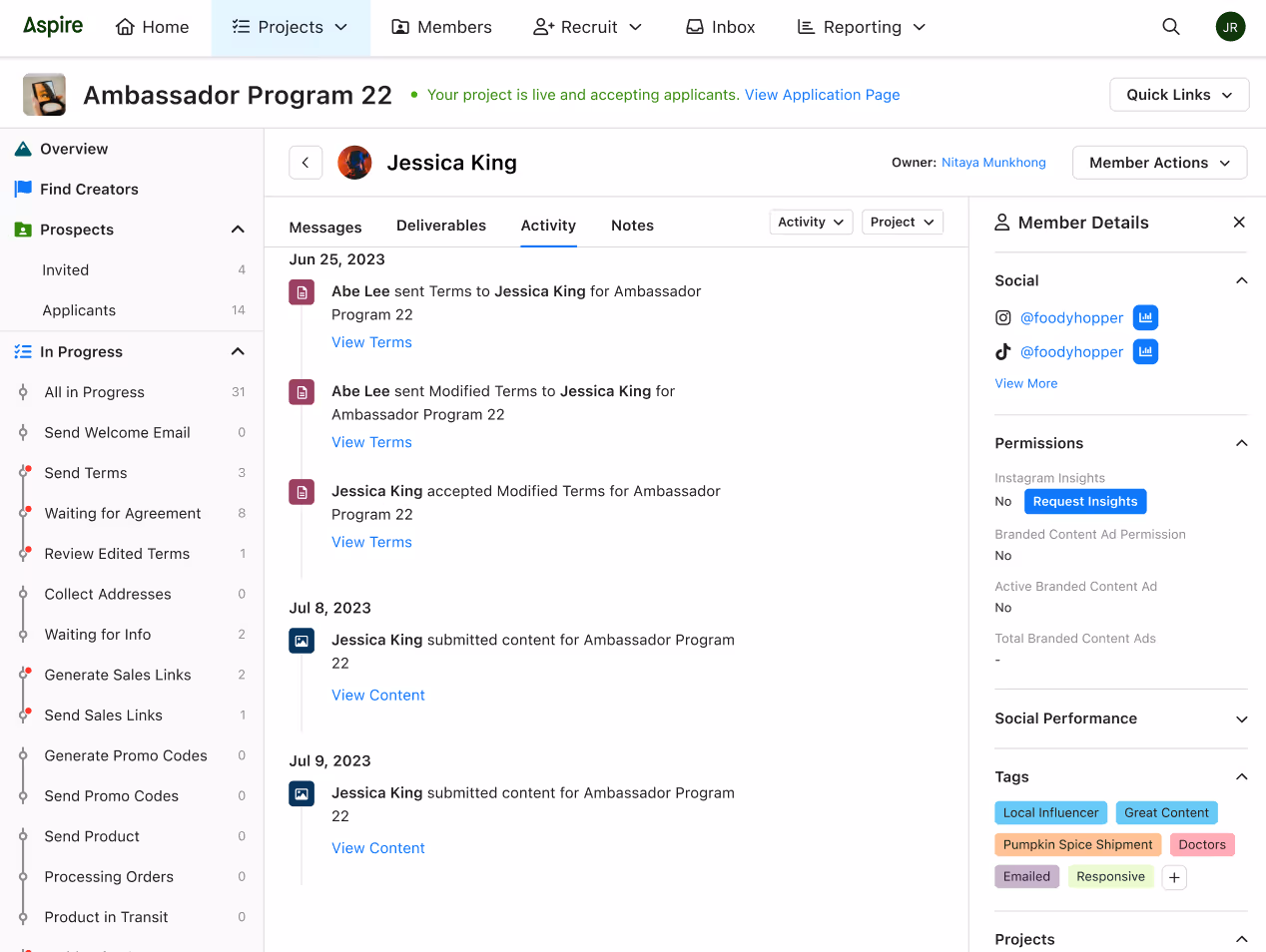
Task: Click the document icon for accepted Modified Terms event
Action: point(302,492)
